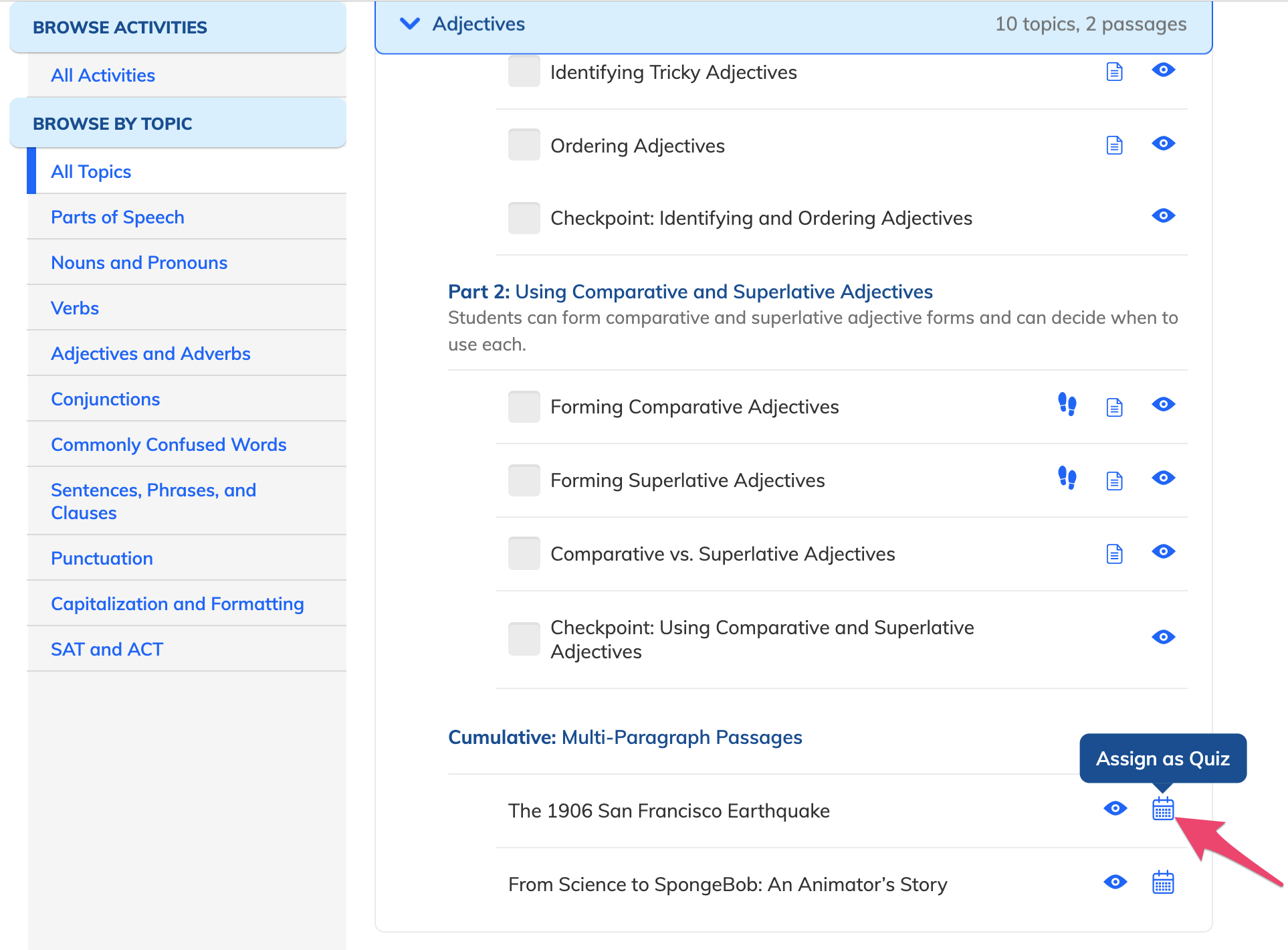Click the BROWSE BY TOPIC header
Screen dimensions: 1288x950
pyautogui.click(x=178, y=123)
